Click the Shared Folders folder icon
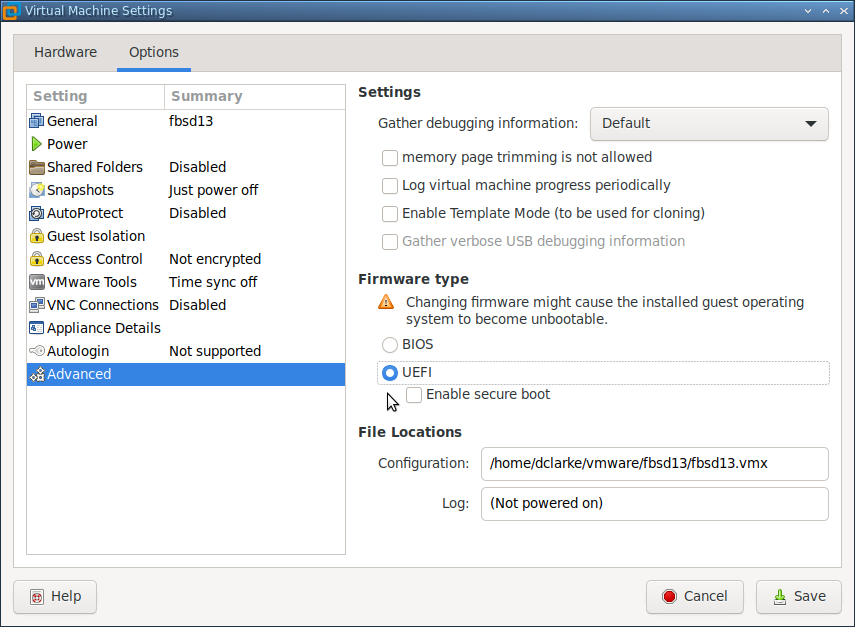The width and height of the screenshot is (855, 627). tap(37, 167)
